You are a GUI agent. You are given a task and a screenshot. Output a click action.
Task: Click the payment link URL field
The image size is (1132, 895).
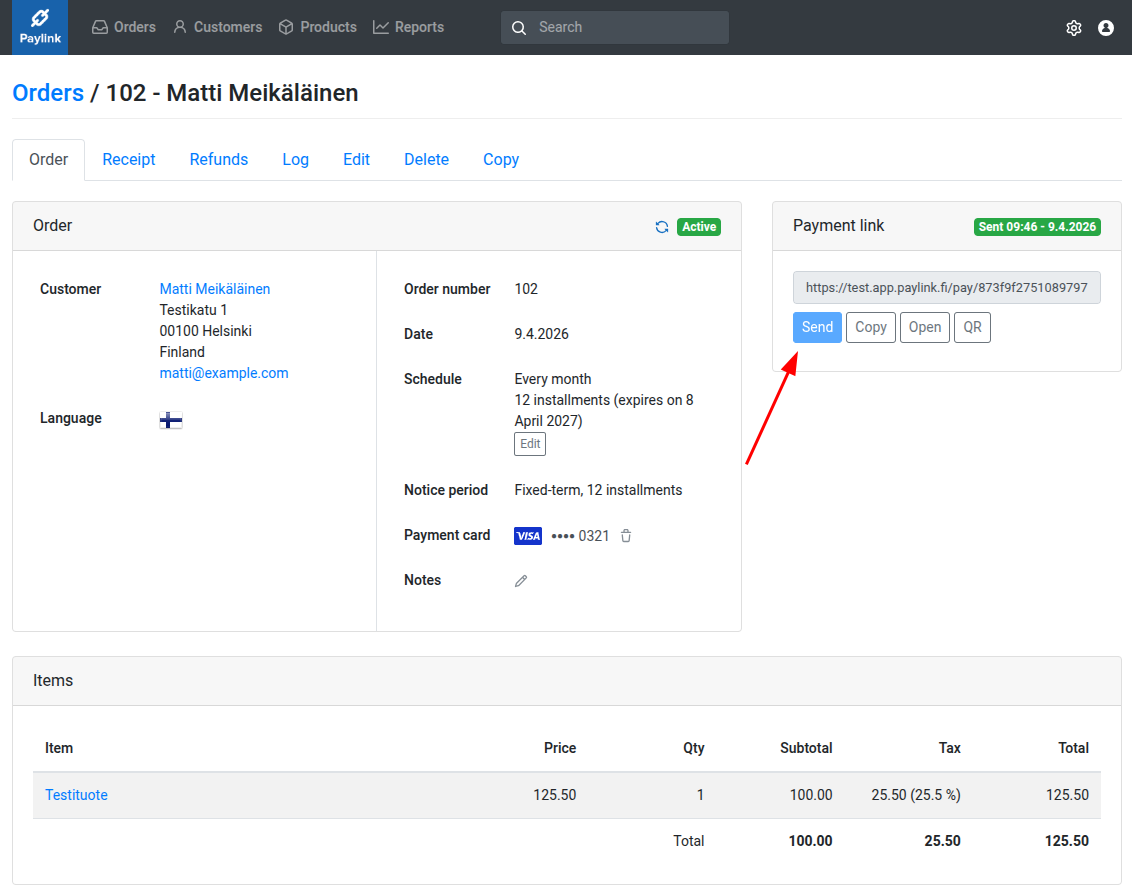[x=946, y=287]
